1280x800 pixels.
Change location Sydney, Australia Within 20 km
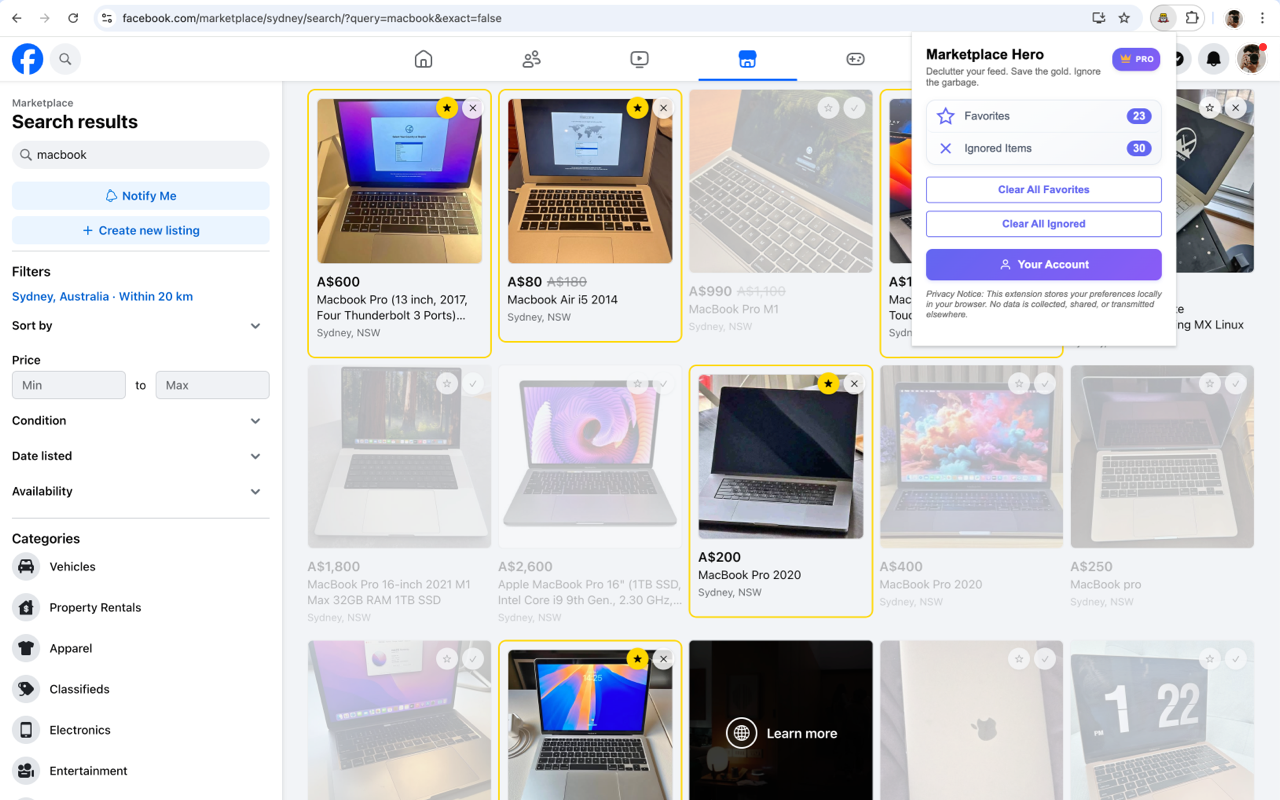click(x=102, y=296)
